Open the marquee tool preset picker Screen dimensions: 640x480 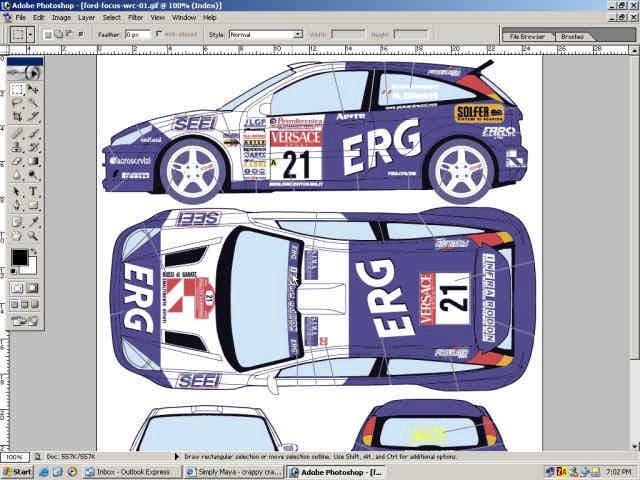21,34
